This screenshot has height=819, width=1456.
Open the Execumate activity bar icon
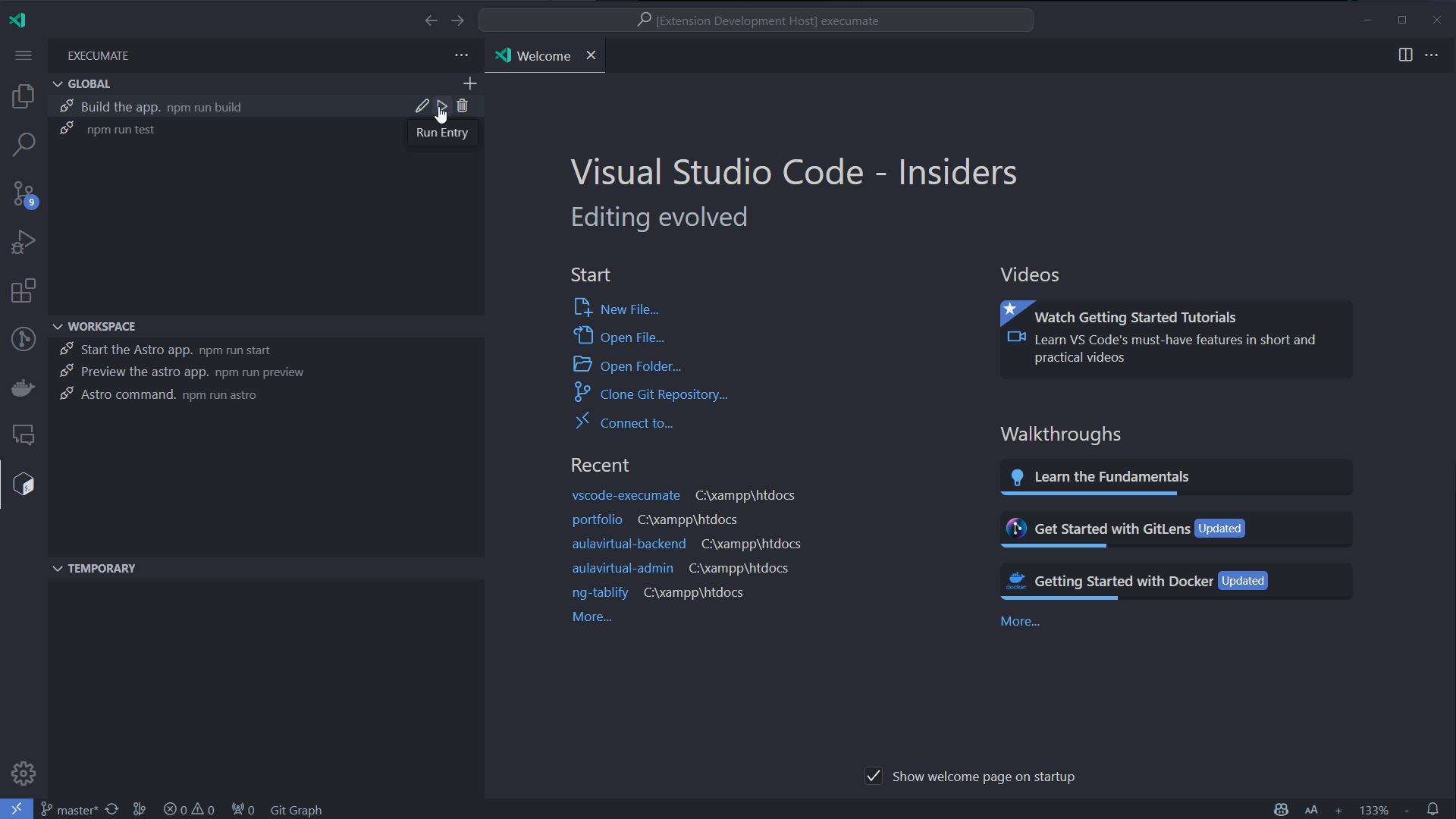click(24, 484)
